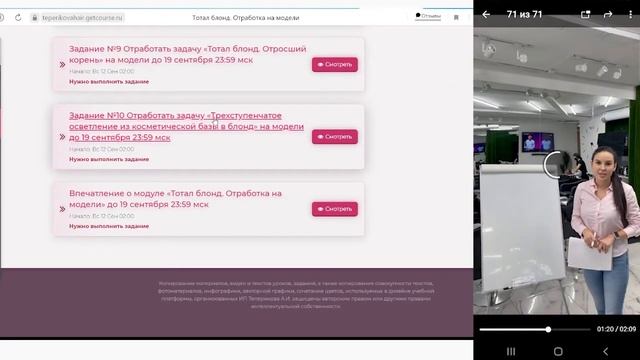Open the three-dot menu in the phone viewer

click(630, 14)
